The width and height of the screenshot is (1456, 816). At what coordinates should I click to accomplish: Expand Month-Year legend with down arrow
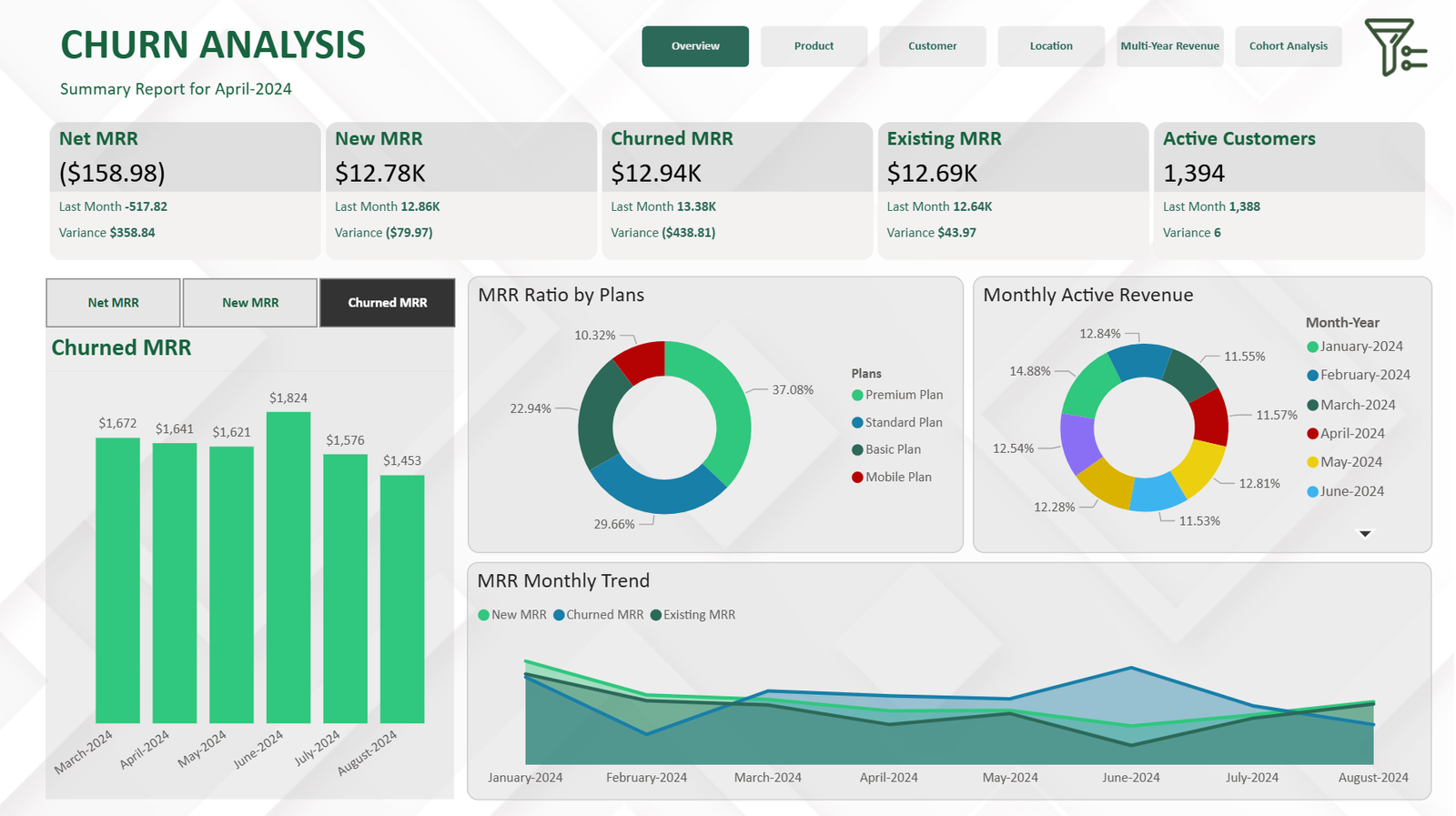click(1365, 534)
